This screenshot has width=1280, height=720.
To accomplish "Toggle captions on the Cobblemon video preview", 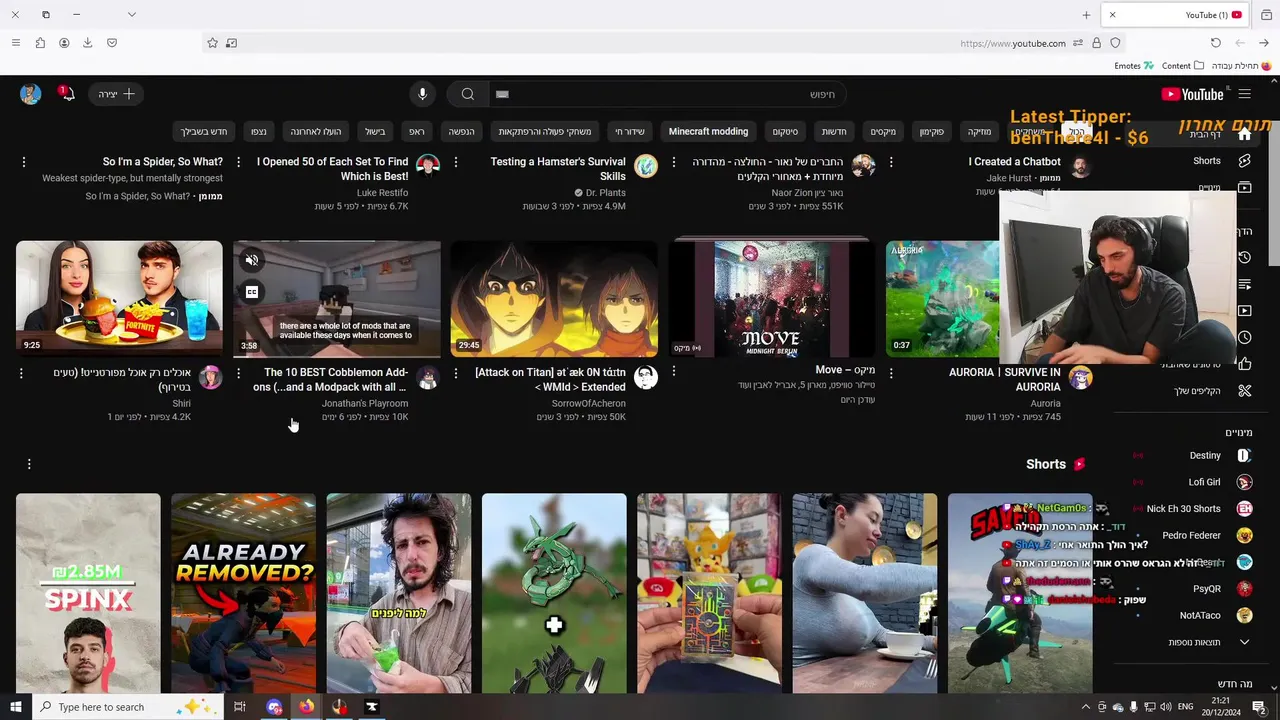I will (252, 292).
